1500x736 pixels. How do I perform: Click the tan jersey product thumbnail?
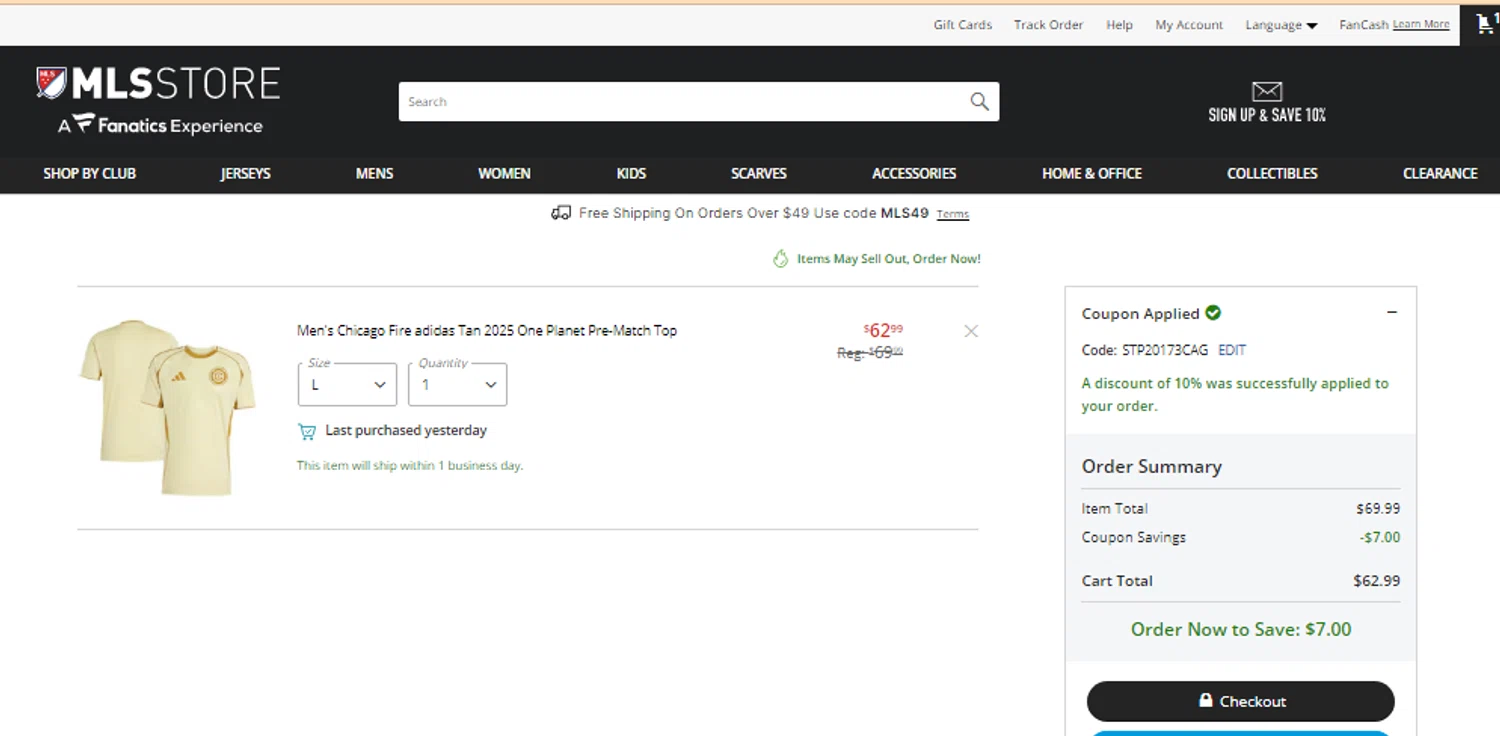168,407
